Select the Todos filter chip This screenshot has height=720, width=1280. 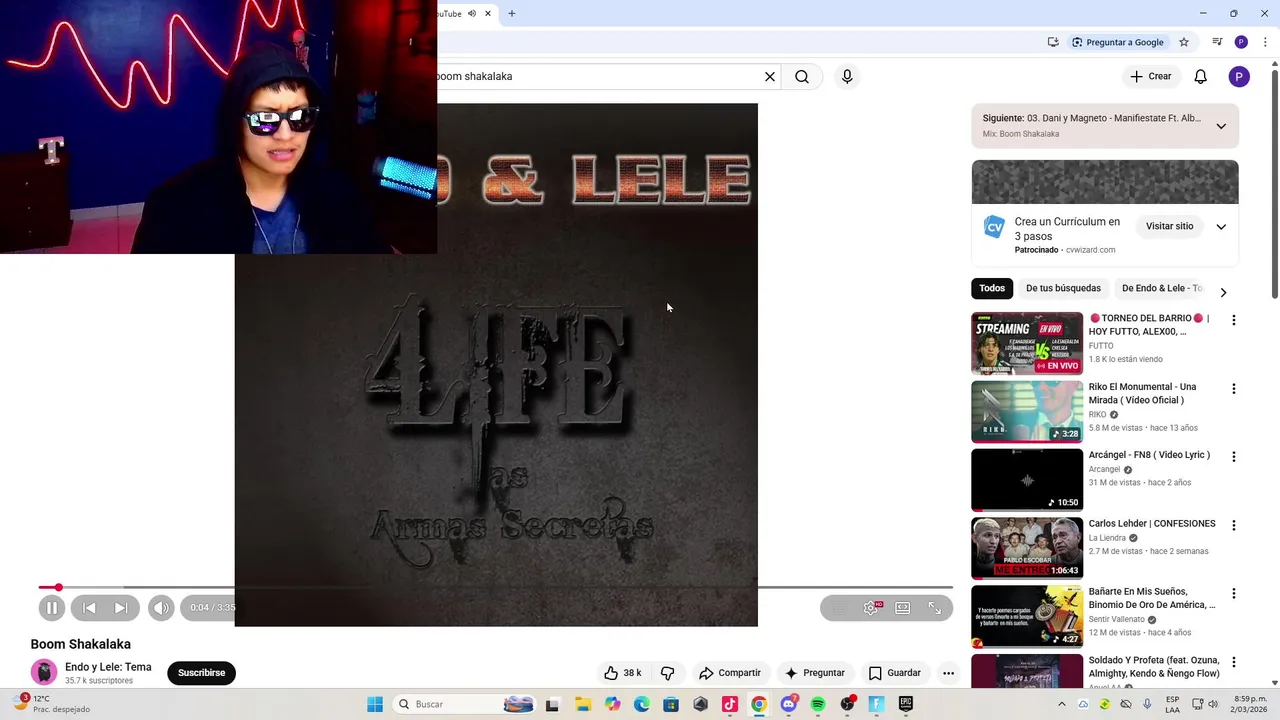pos(992,288)
